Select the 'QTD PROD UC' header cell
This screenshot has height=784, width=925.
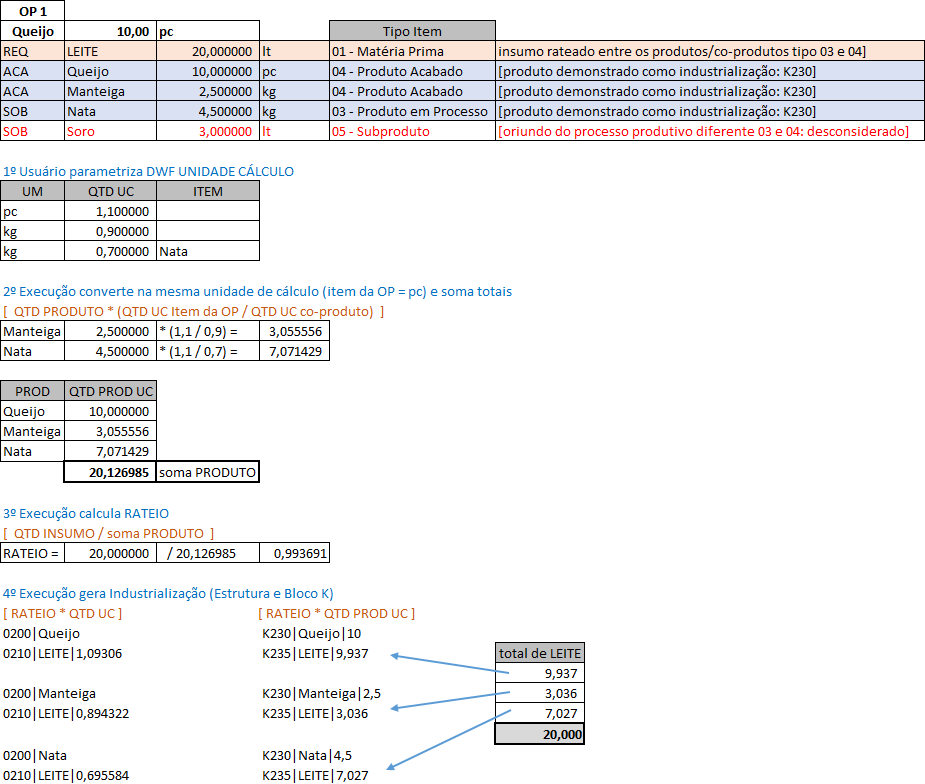[x=110, y=391]
